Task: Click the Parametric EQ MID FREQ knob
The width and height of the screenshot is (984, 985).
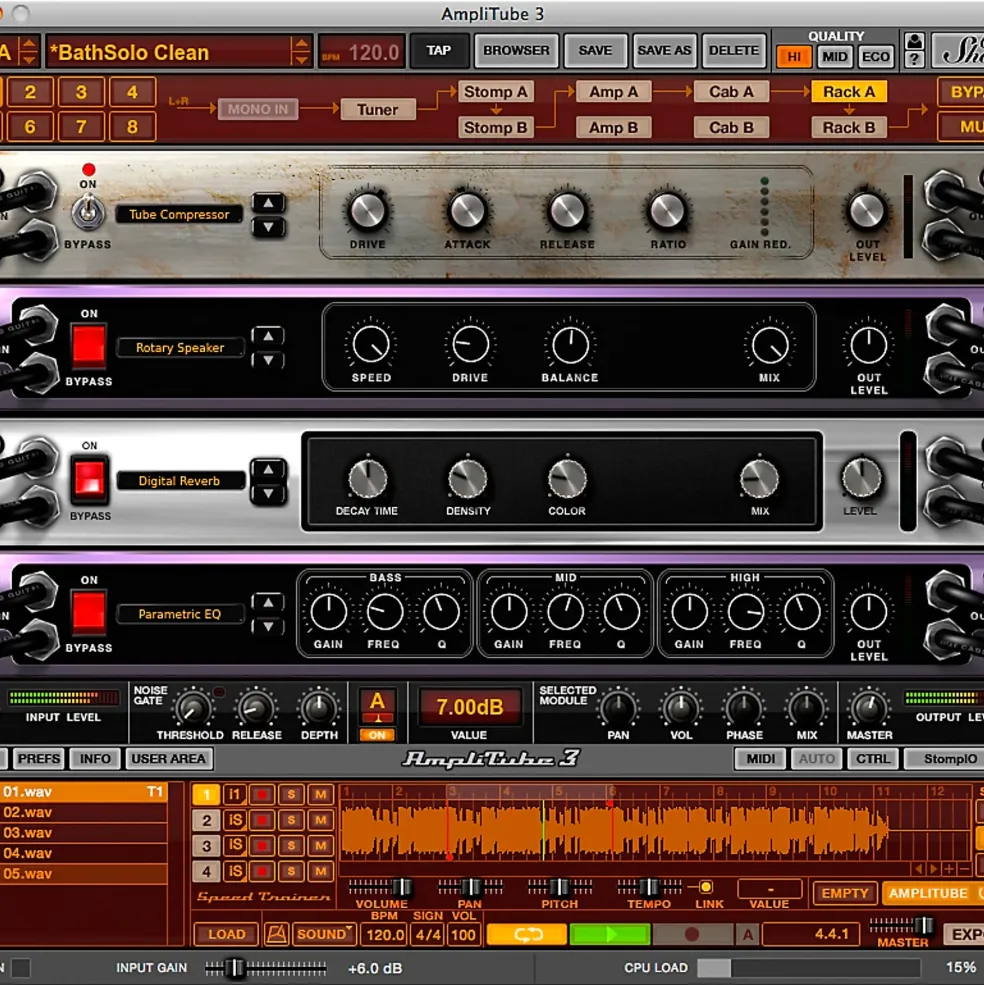Action: tap(565, 612)
